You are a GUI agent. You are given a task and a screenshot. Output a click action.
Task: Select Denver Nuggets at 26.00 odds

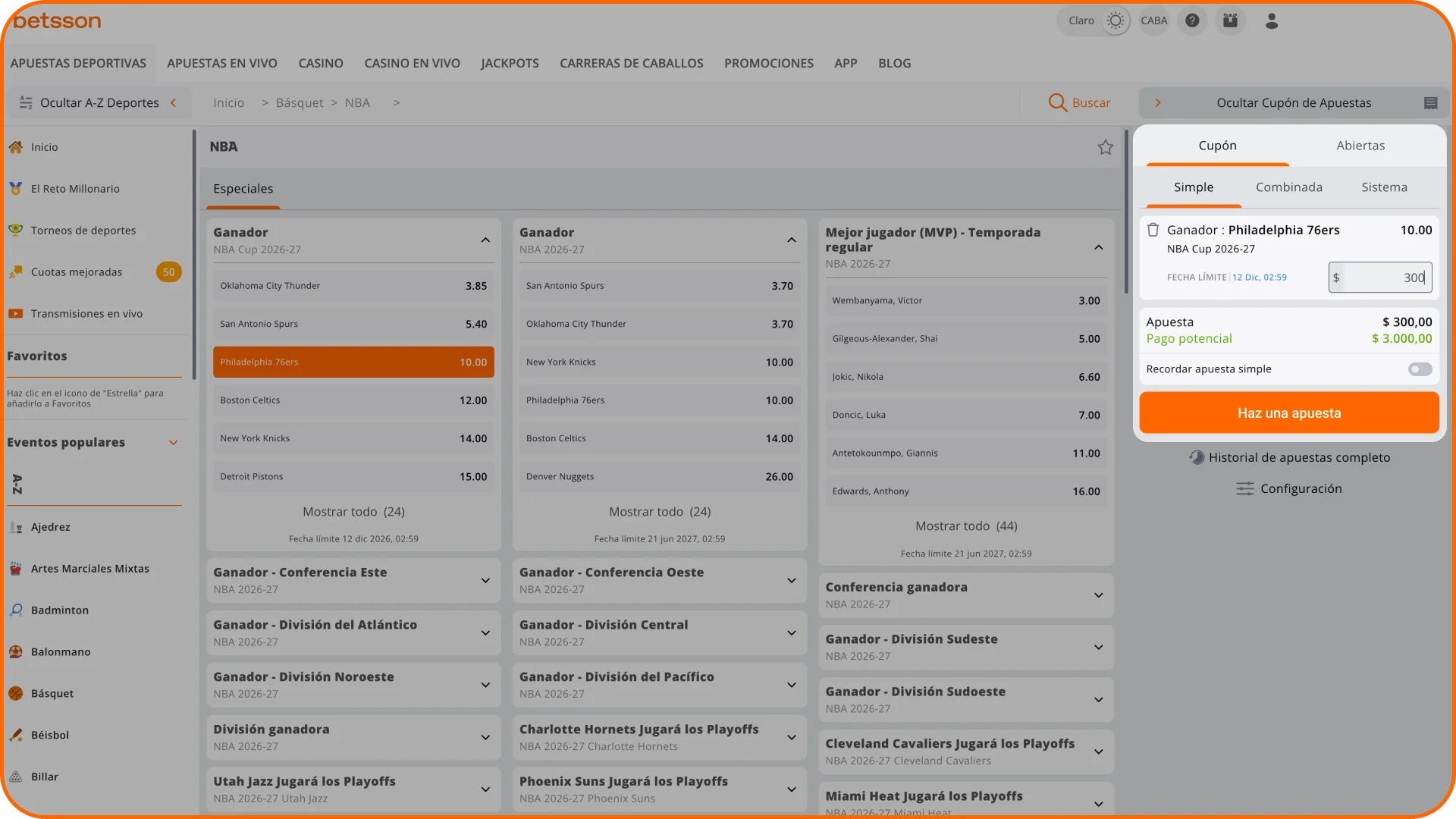(x=660, y=477)
